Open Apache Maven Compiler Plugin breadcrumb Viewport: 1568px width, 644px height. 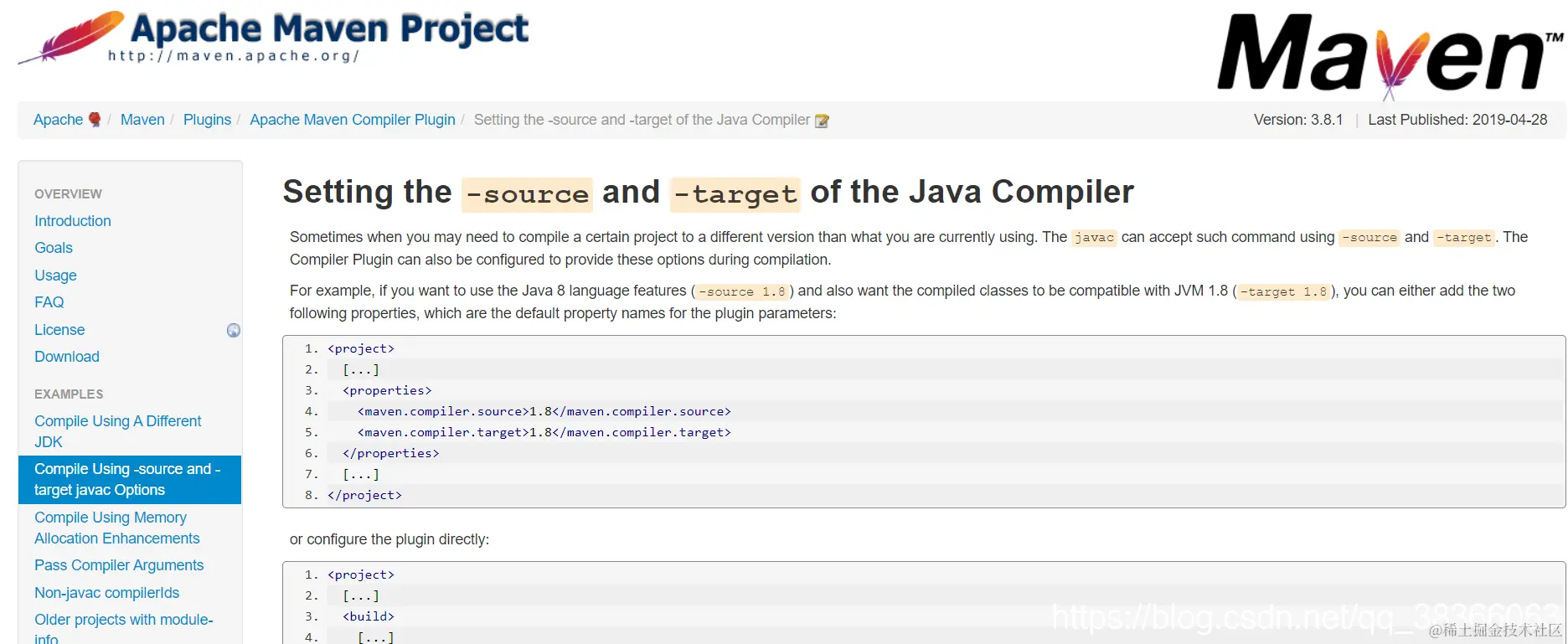[x=353, y=120]
